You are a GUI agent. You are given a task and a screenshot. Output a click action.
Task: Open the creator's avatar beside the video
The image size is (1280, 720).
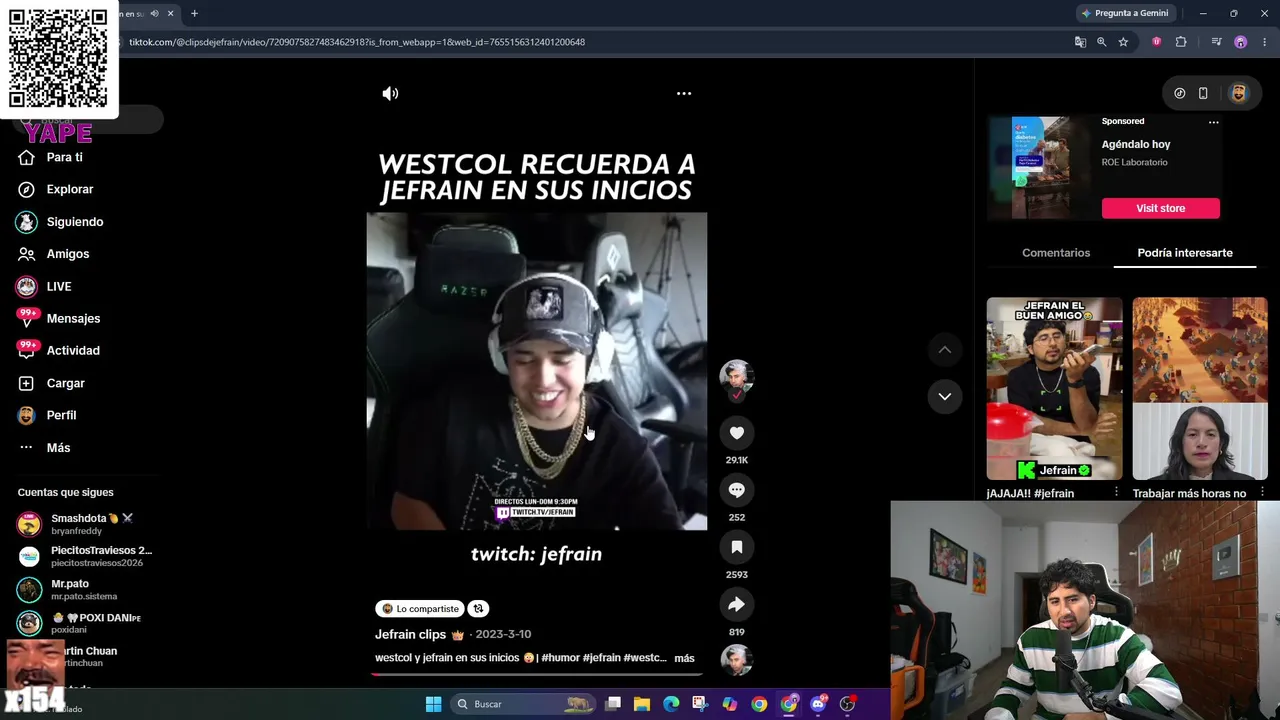(737, 377)
